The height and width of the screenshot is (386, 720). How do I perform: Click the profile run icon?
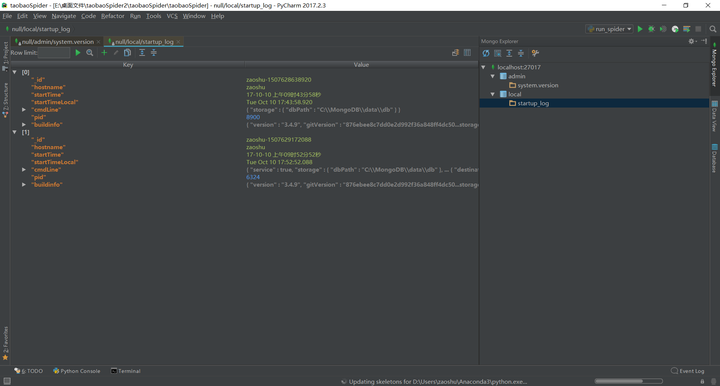coord(675,29)
